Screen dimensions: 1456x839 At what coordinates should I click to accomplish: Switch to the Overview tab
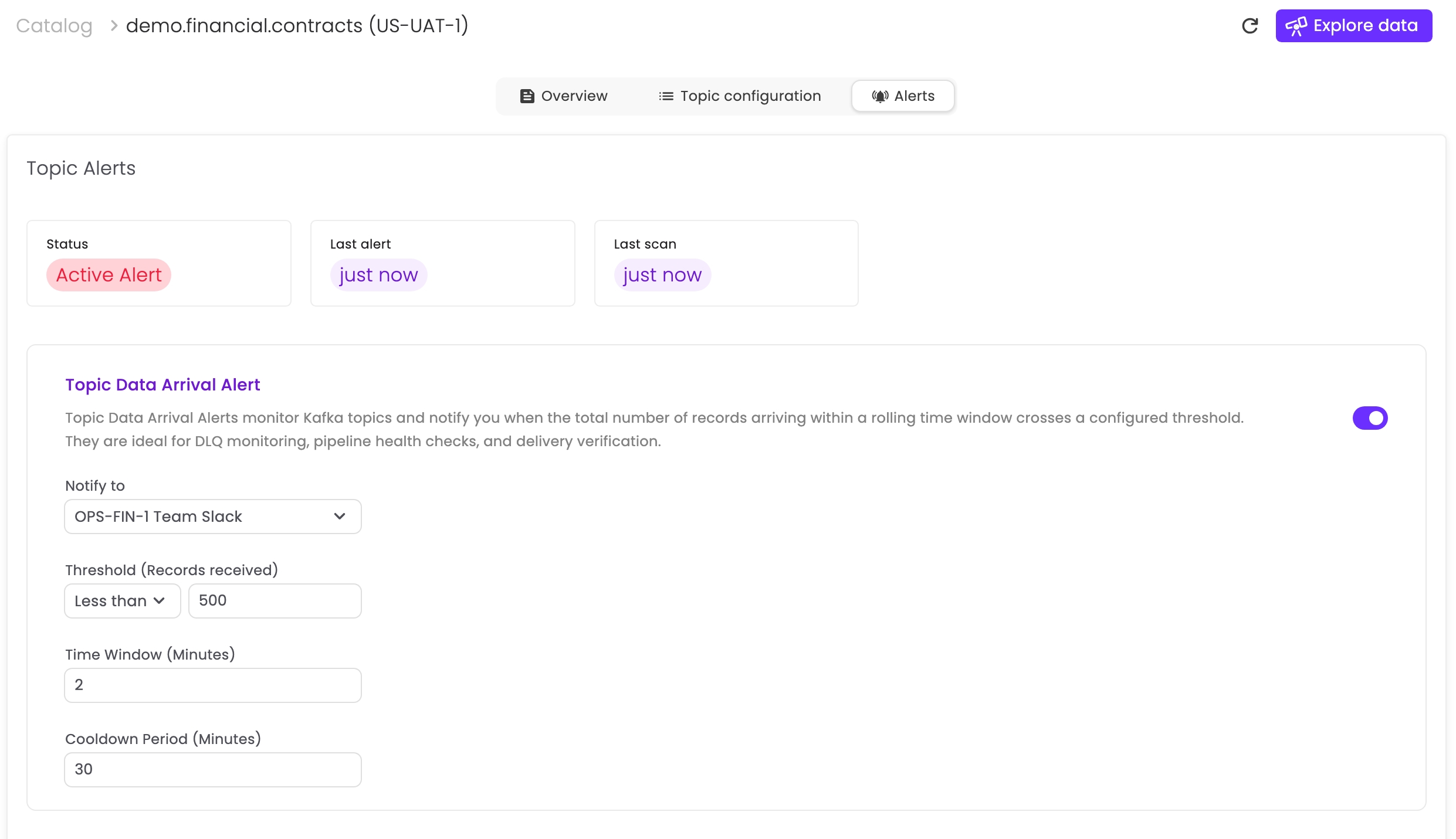click(564, 96)
